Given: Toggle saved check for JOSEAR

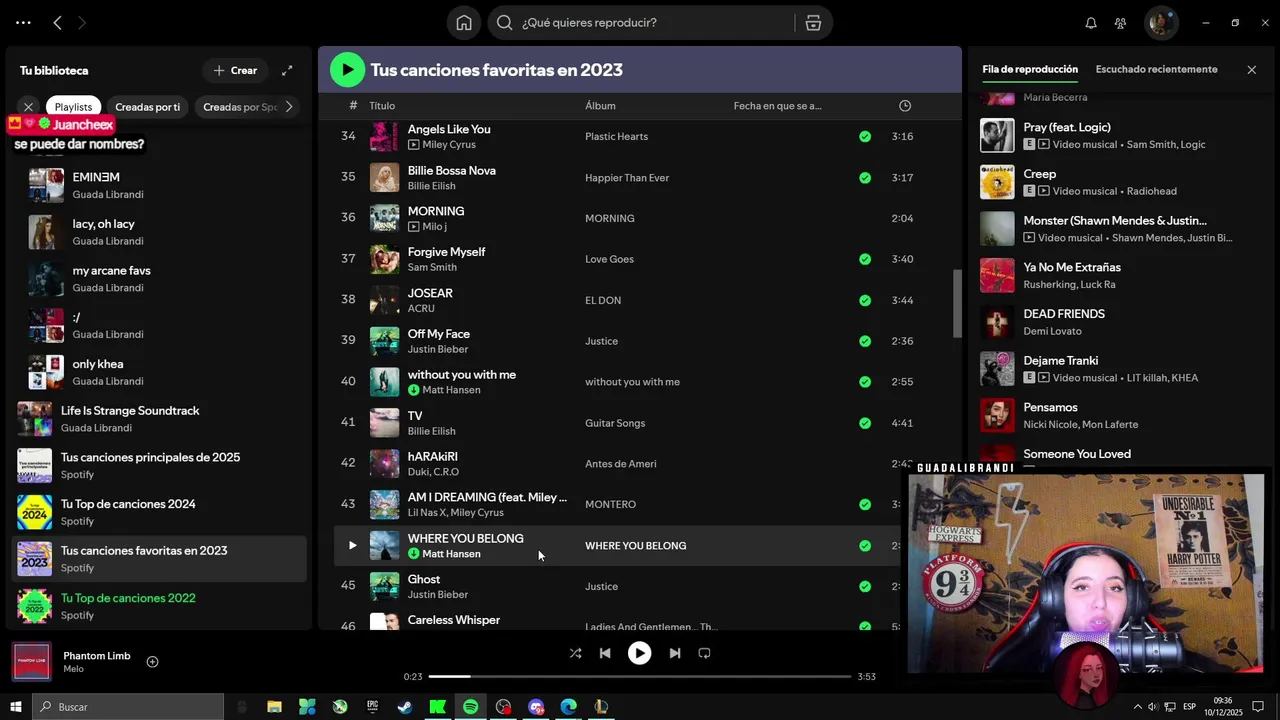Looking at the screenshot, I should pos(865,300).
